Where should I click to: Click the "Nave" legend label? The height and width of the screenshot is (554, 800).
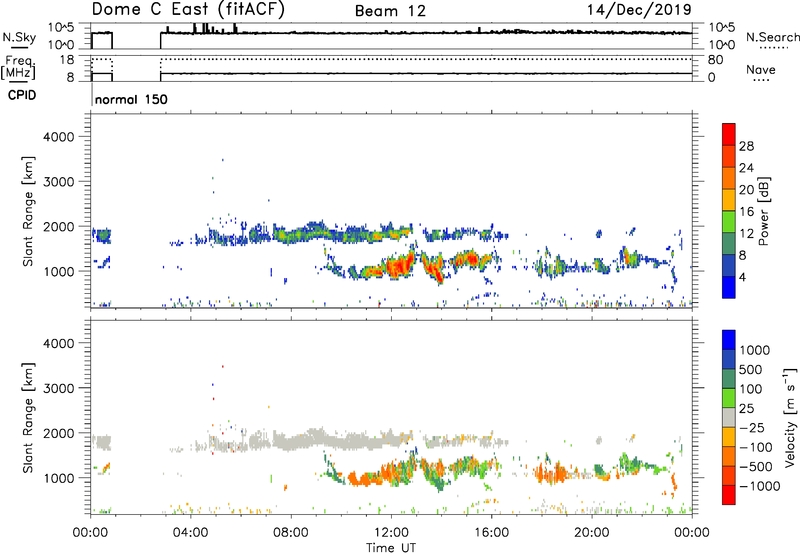[761, 70]
